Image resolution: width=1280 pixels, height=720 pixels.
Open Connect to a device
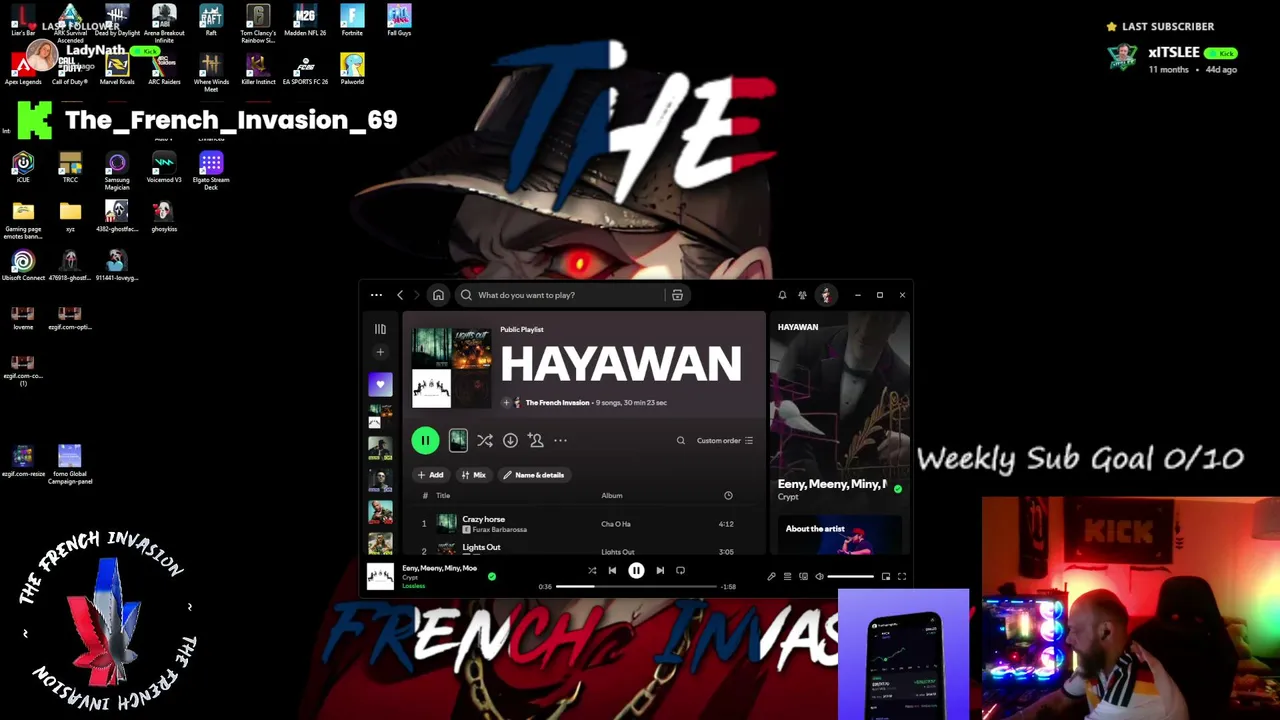click(x=803, y=576)
